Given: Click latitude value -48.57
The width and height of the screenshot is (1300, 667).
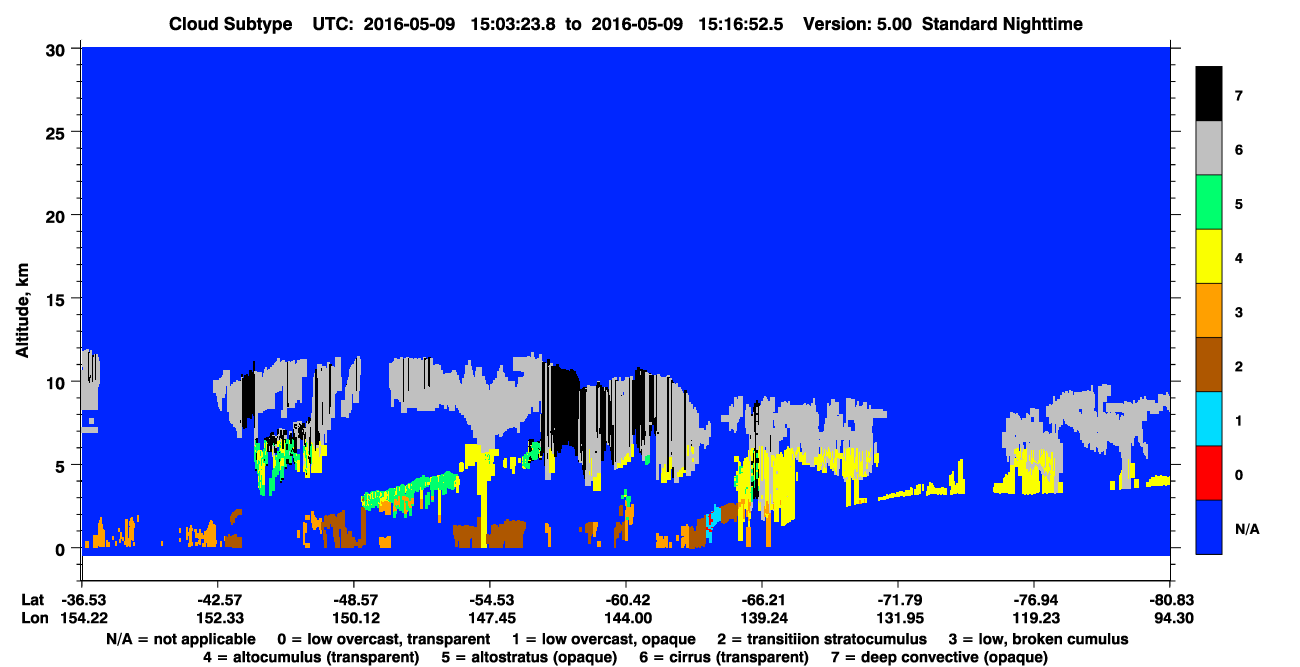Looking at the screenshot, I should (353, 600).
